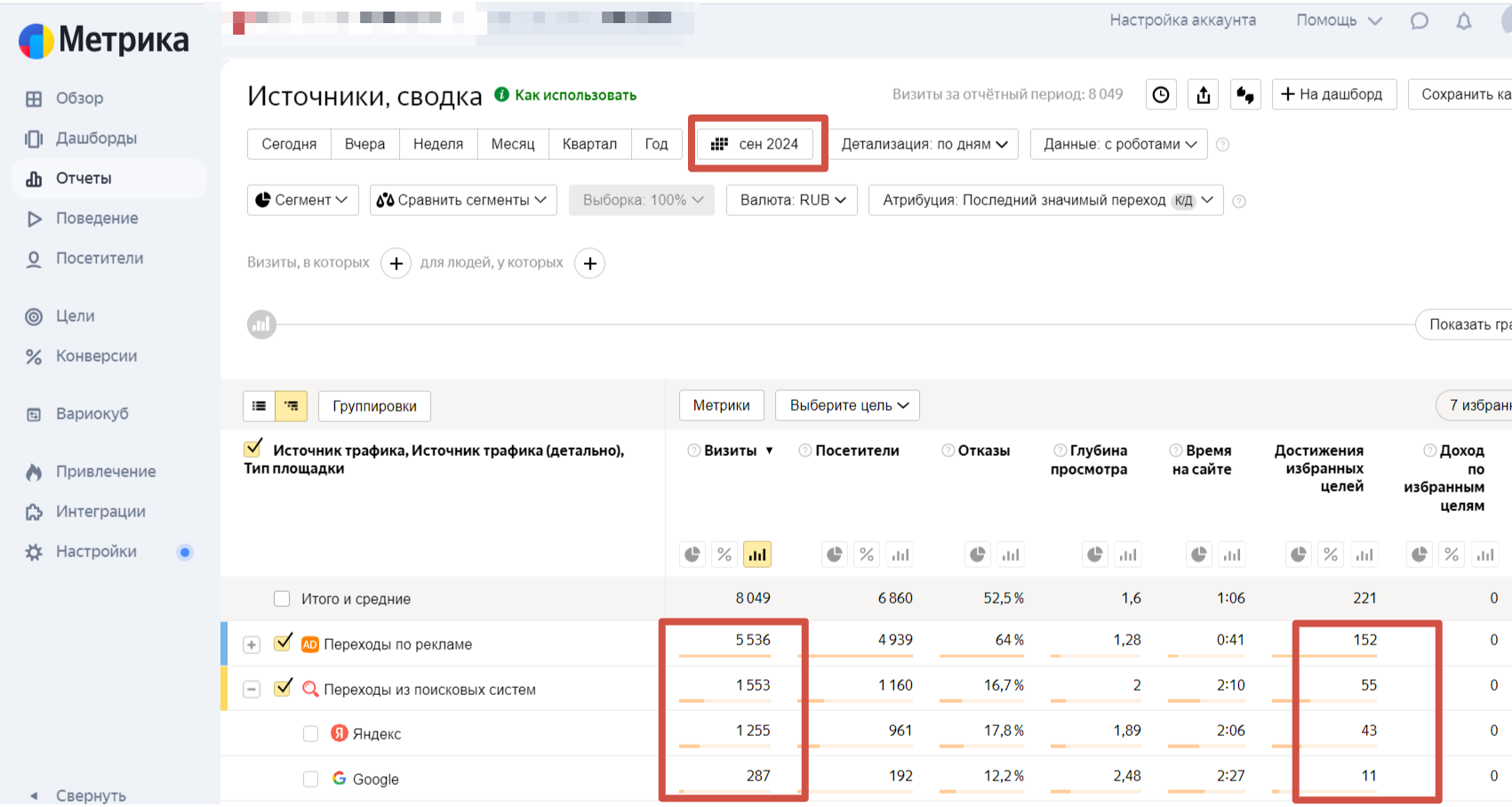1512x807 pixels.
Task: Open the Валюта: RUB dropdown
Action: pos(791,200)
